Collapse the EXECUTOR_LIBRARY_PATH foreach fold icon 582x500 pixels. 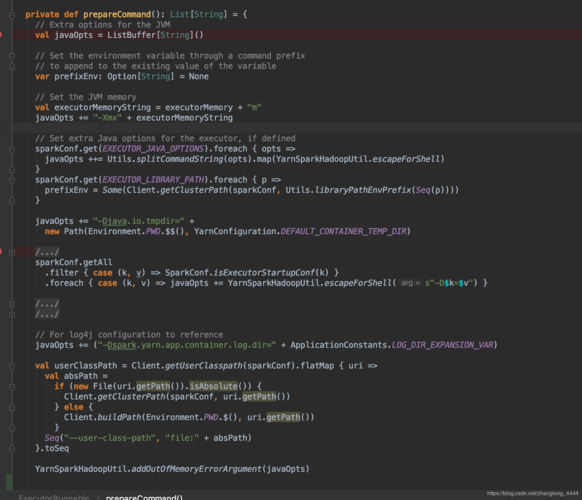click(12, 180)
